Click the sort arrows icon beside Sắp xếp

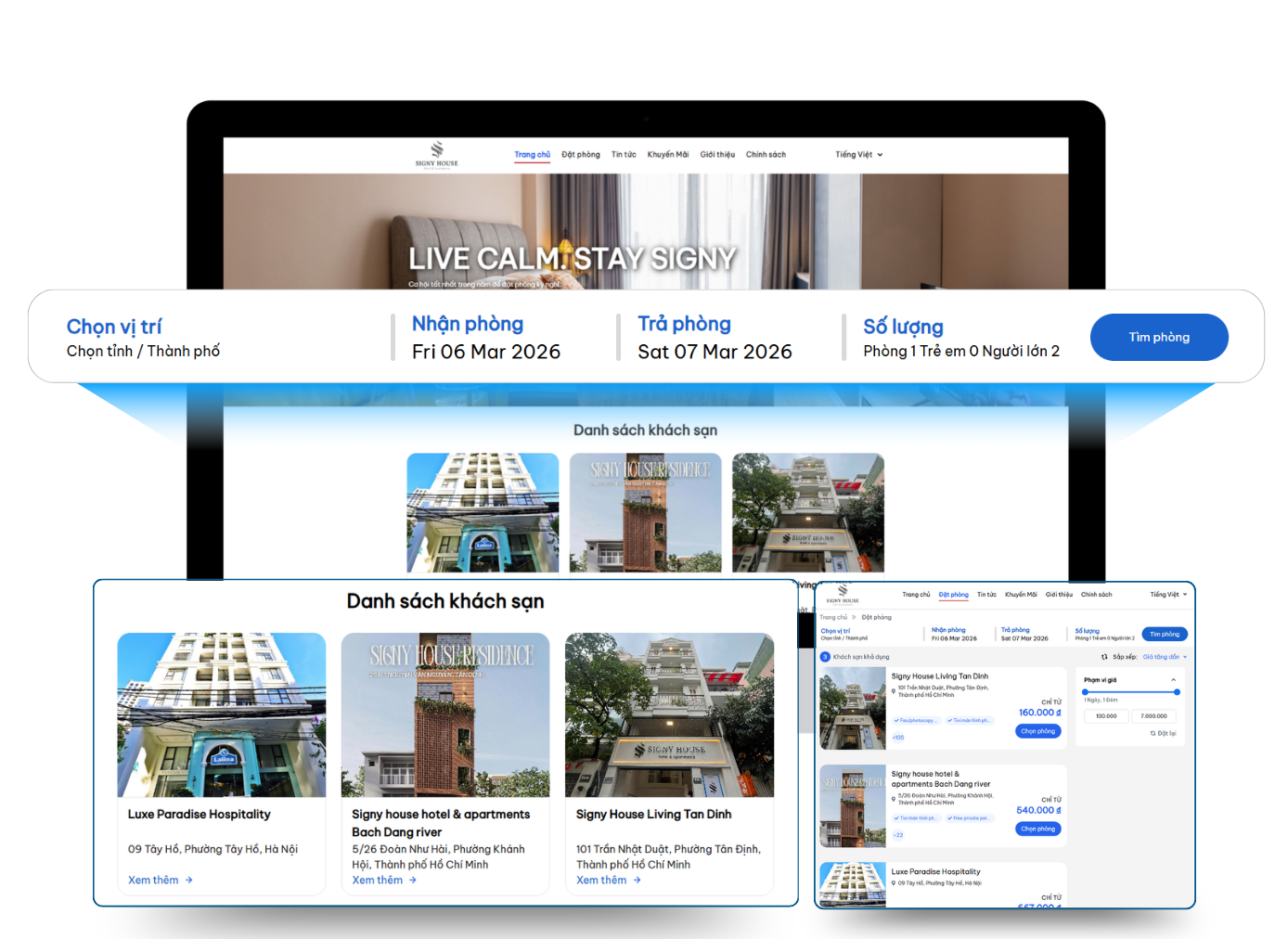(1104, 657)
